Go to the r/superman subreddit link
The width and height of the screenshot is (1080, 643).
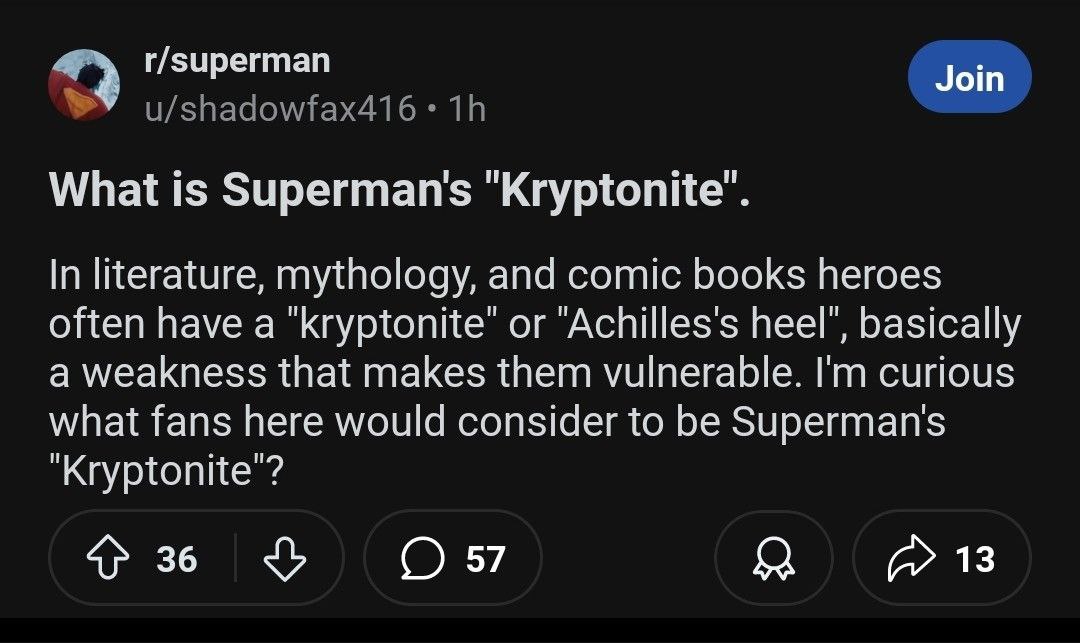236,60
